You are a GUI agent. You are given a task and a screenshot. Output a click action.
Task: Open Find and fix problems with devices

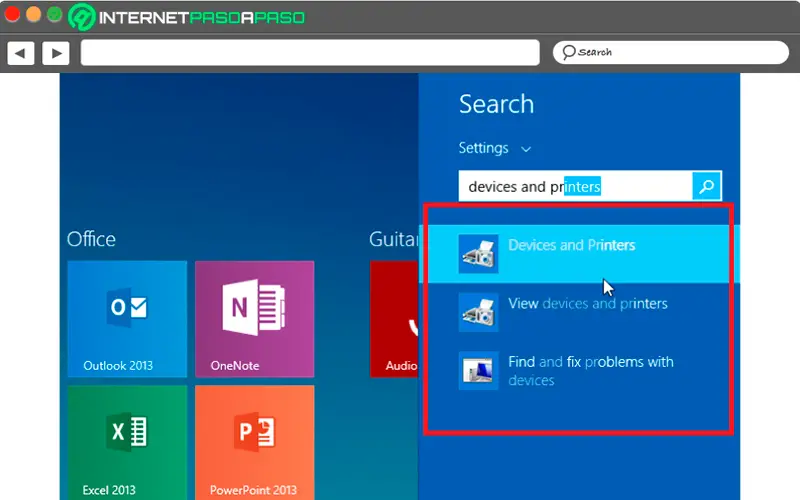(579, 371)
